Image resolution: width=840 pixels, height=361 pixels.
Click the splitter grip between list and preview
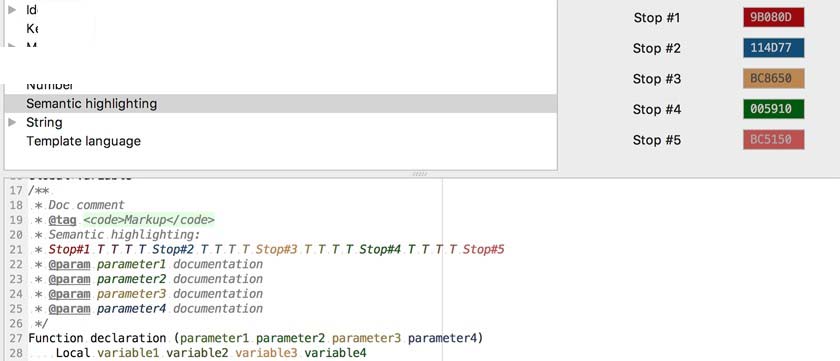click(420, 174)
